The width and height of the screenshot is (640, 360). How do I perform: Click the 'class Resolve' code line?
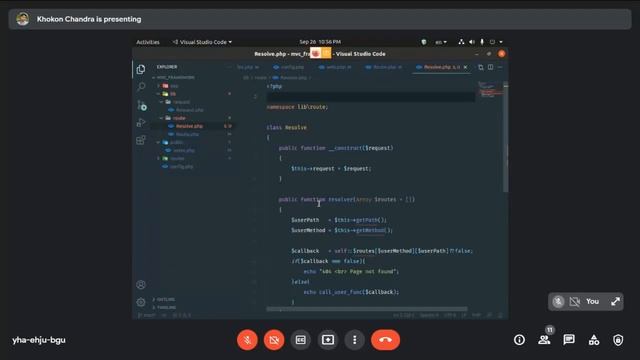287,127
